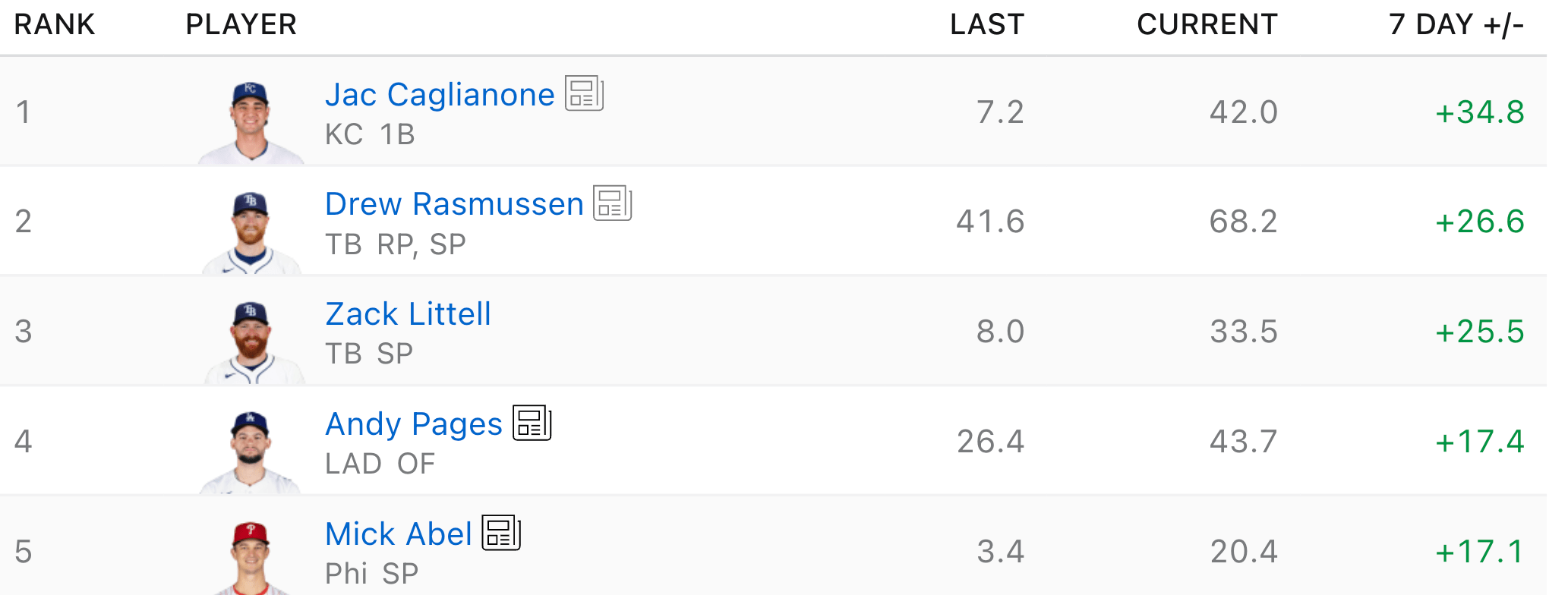Click Drew Rasmussen headshot photo

coord(251,231)
